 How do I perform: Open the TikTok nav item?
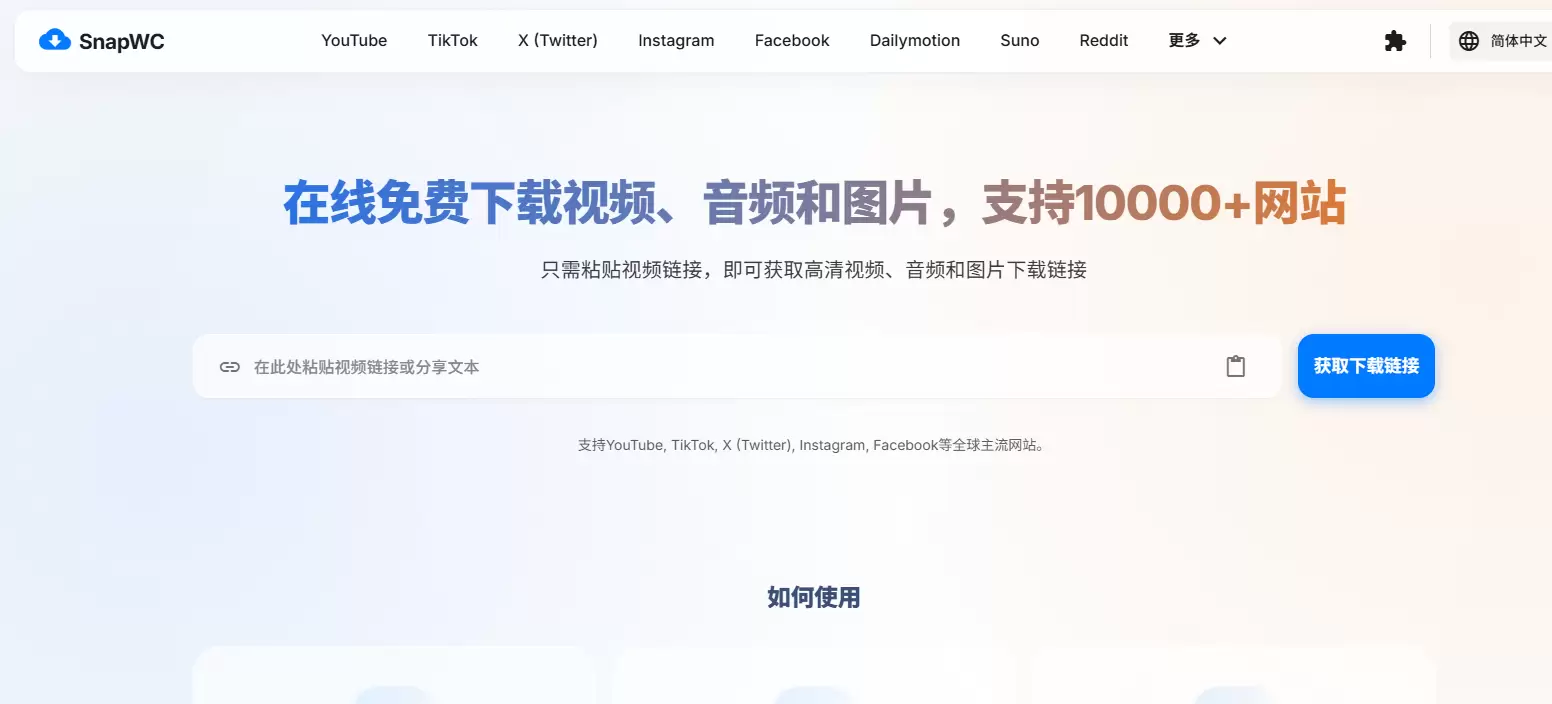coord(453,41)
